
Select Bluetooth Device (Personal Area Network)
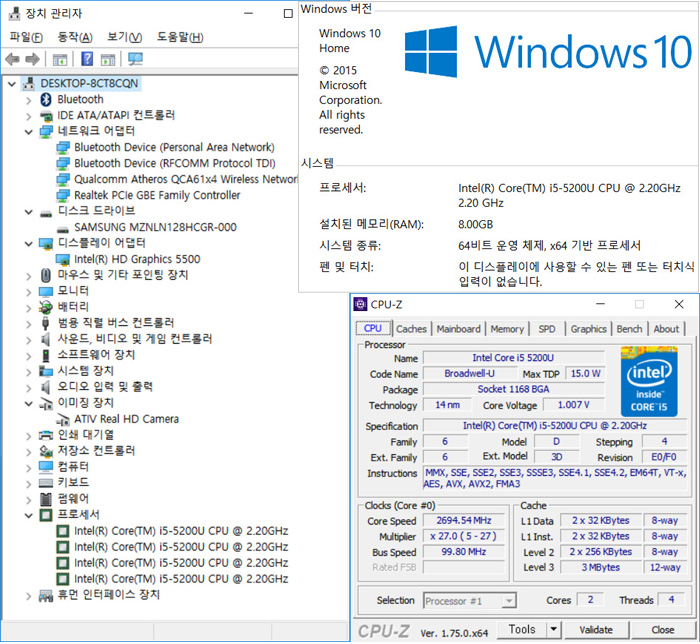(x=174, y=147)
